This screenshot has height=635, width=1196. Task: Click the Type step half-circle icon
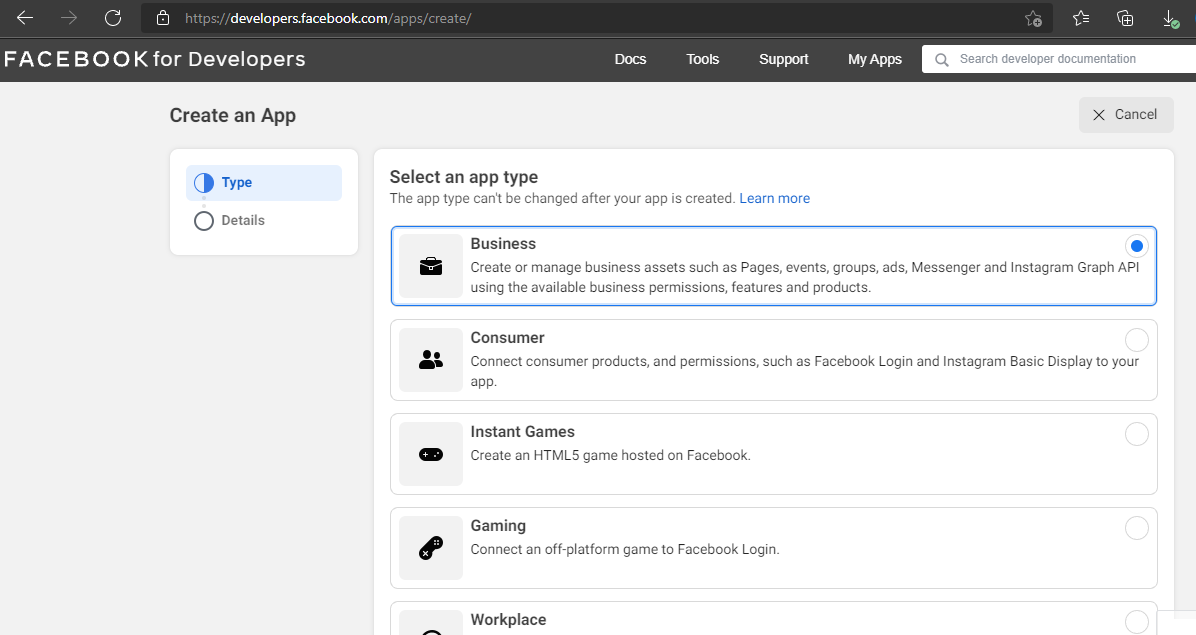tap(204, 183)
